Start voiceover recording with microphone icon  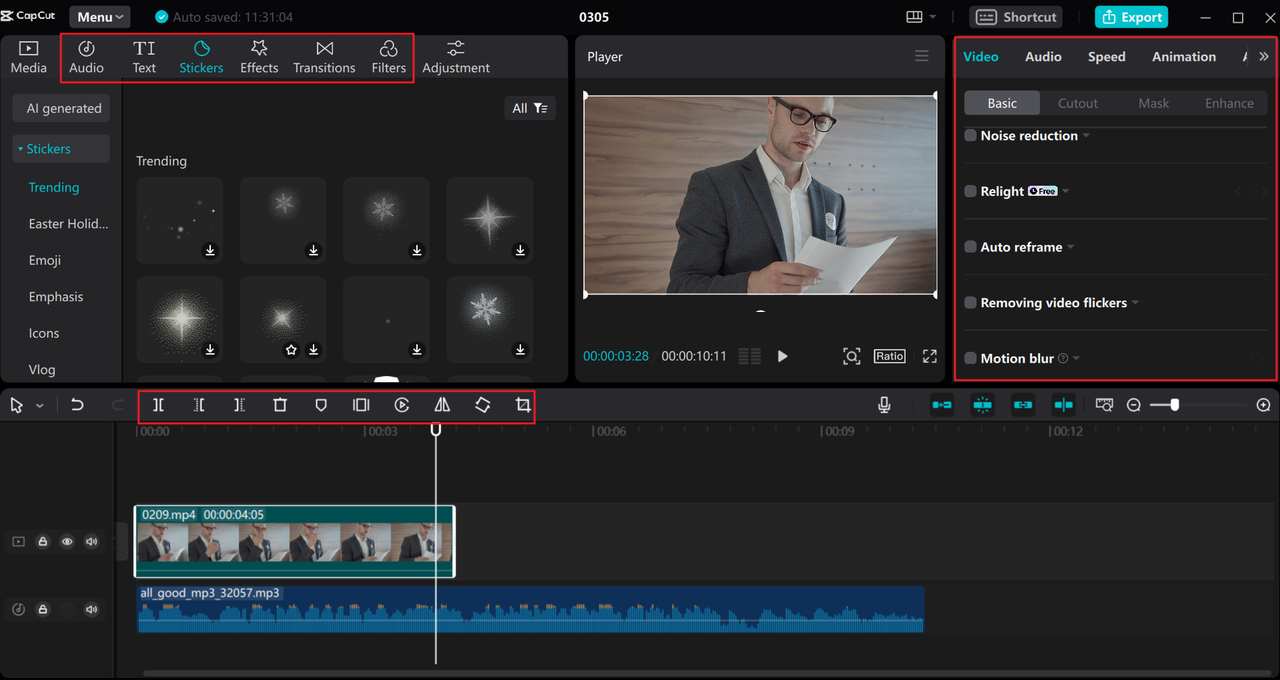click(884, 405)
